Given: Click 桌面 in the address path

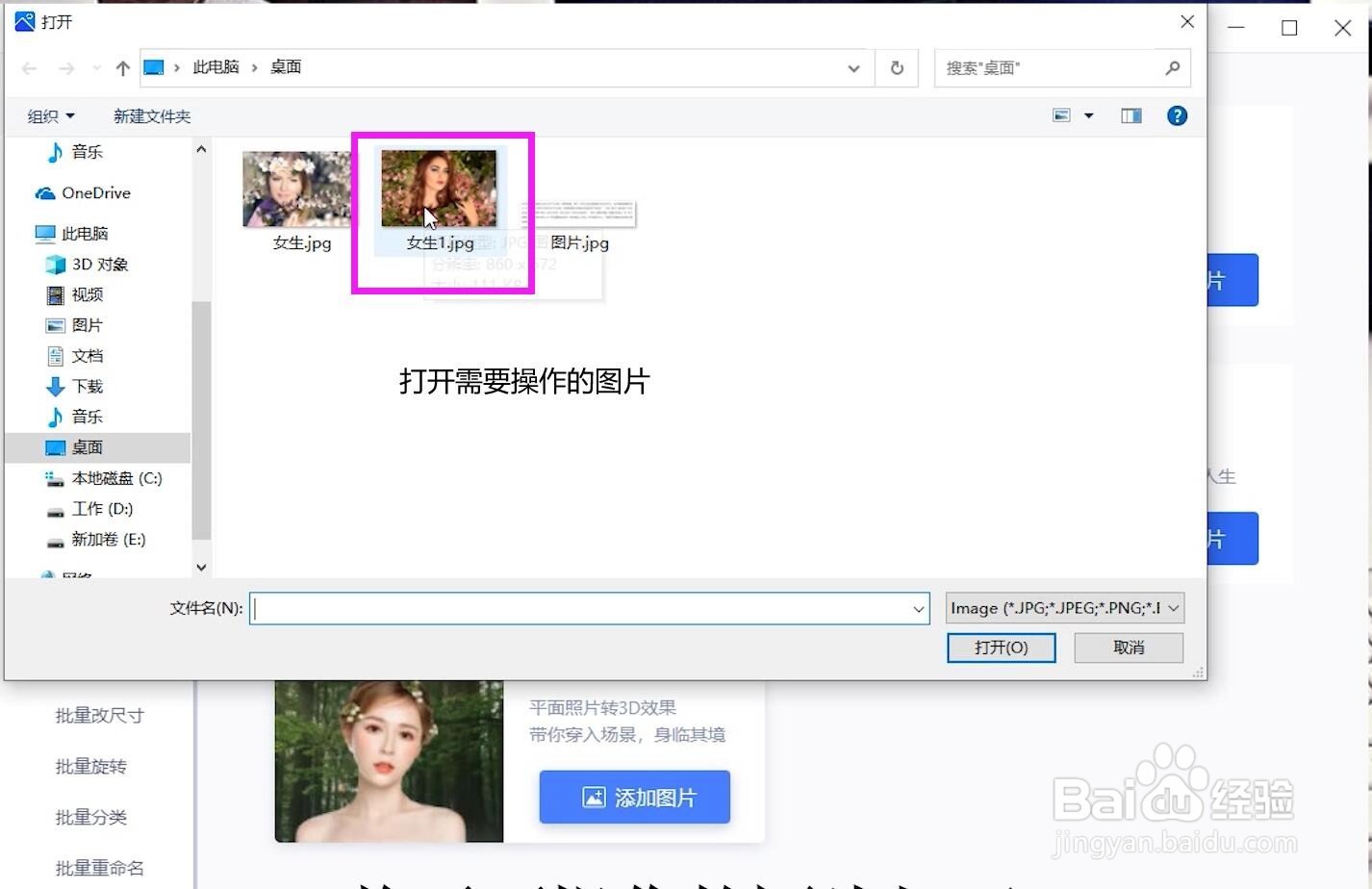Looking at the screenshot, I should tap(286, 67).
